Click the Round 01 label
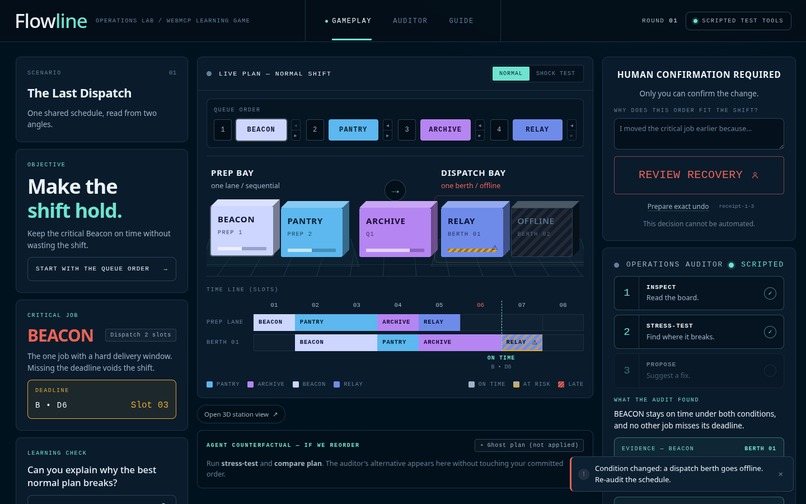806x504 pixels. tap(659, 21)
